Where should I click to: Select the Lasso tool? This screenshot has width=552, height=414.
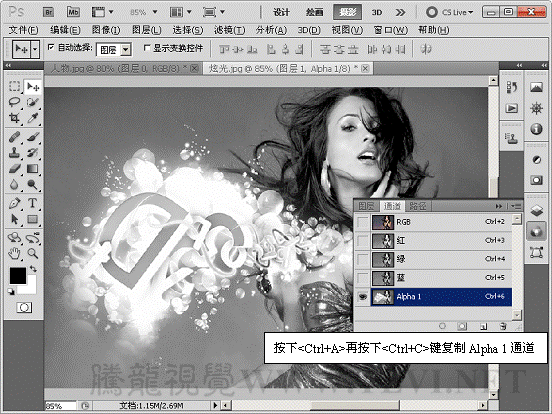pos(14,102)
